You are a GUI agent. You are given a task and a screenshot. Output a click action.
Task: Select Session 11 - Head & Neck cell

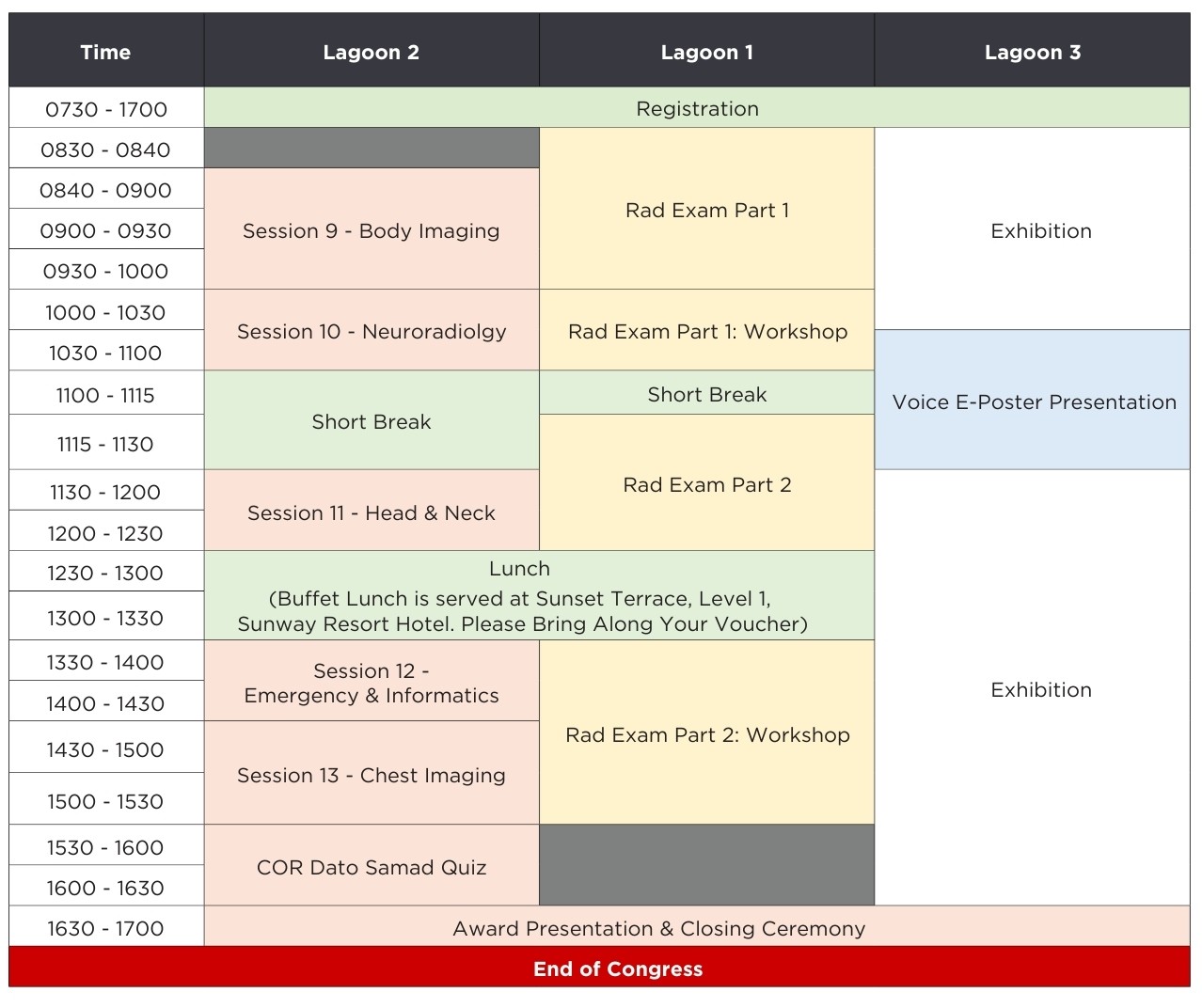371,512
